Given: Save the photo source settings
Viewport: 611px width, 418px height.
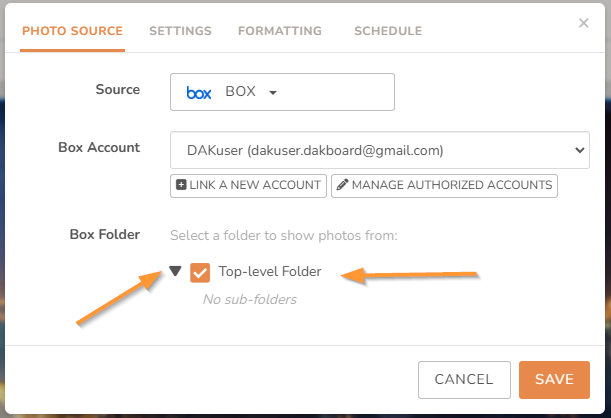Looking at the screenshot, I should [x=554, y=379].
